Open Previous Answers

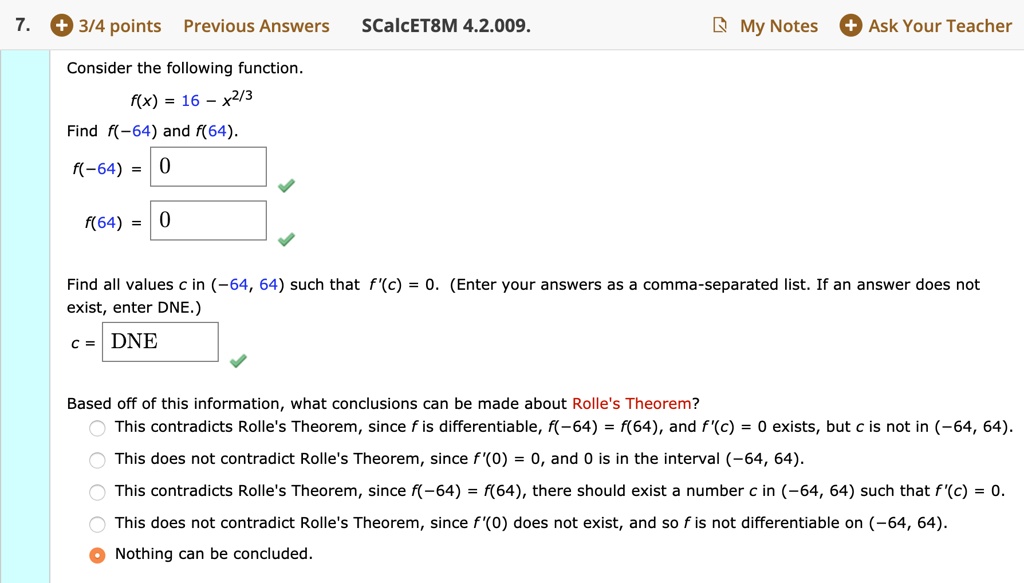coord(256,26)
